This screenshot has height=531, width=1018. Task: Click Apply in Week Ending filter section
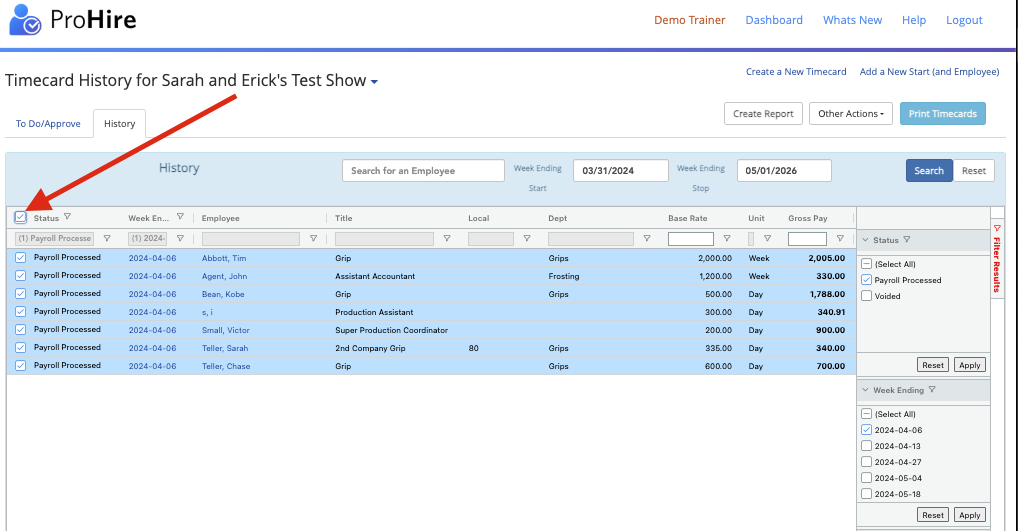click(x=970, y=515)
